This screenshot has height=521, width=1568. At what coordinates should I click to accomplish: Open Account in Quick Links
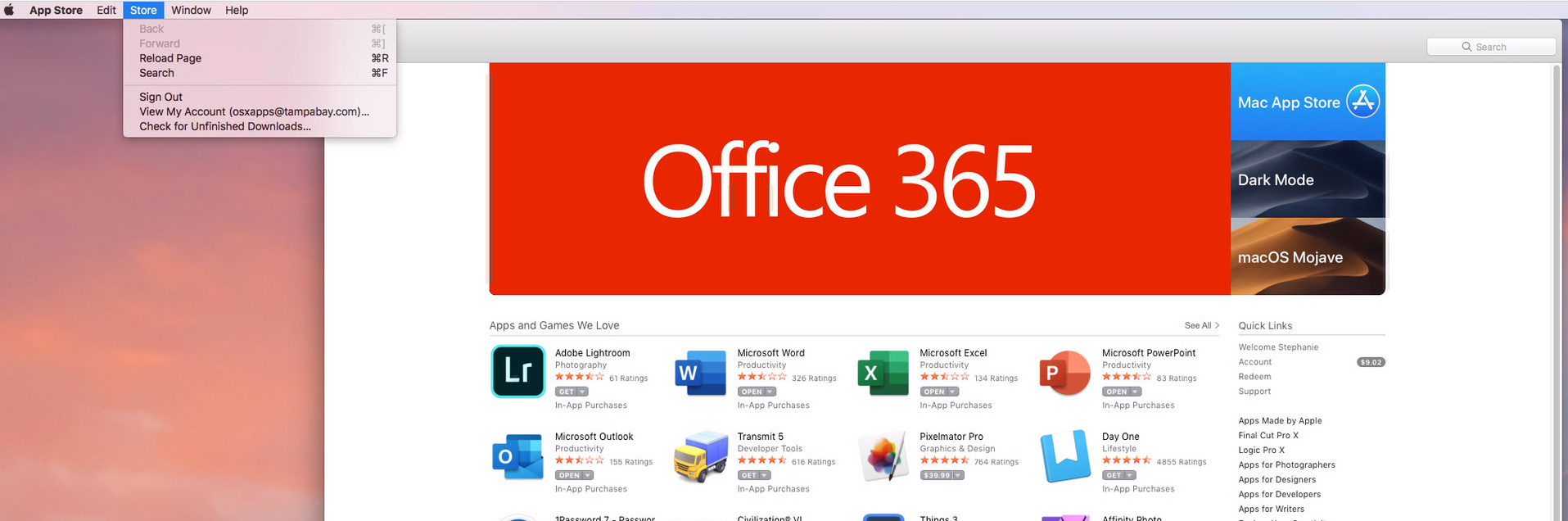(1254, 362)
